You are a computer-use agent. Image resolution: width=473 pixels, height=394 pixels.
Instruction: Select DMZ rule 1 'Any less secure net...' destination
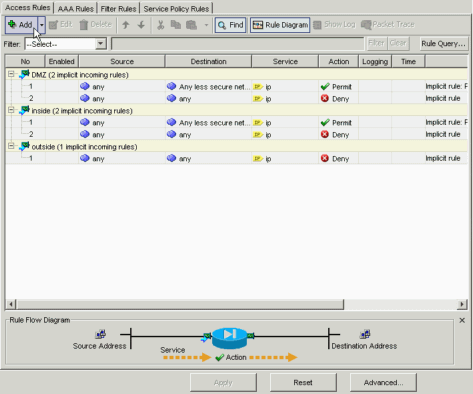[208, 87]
